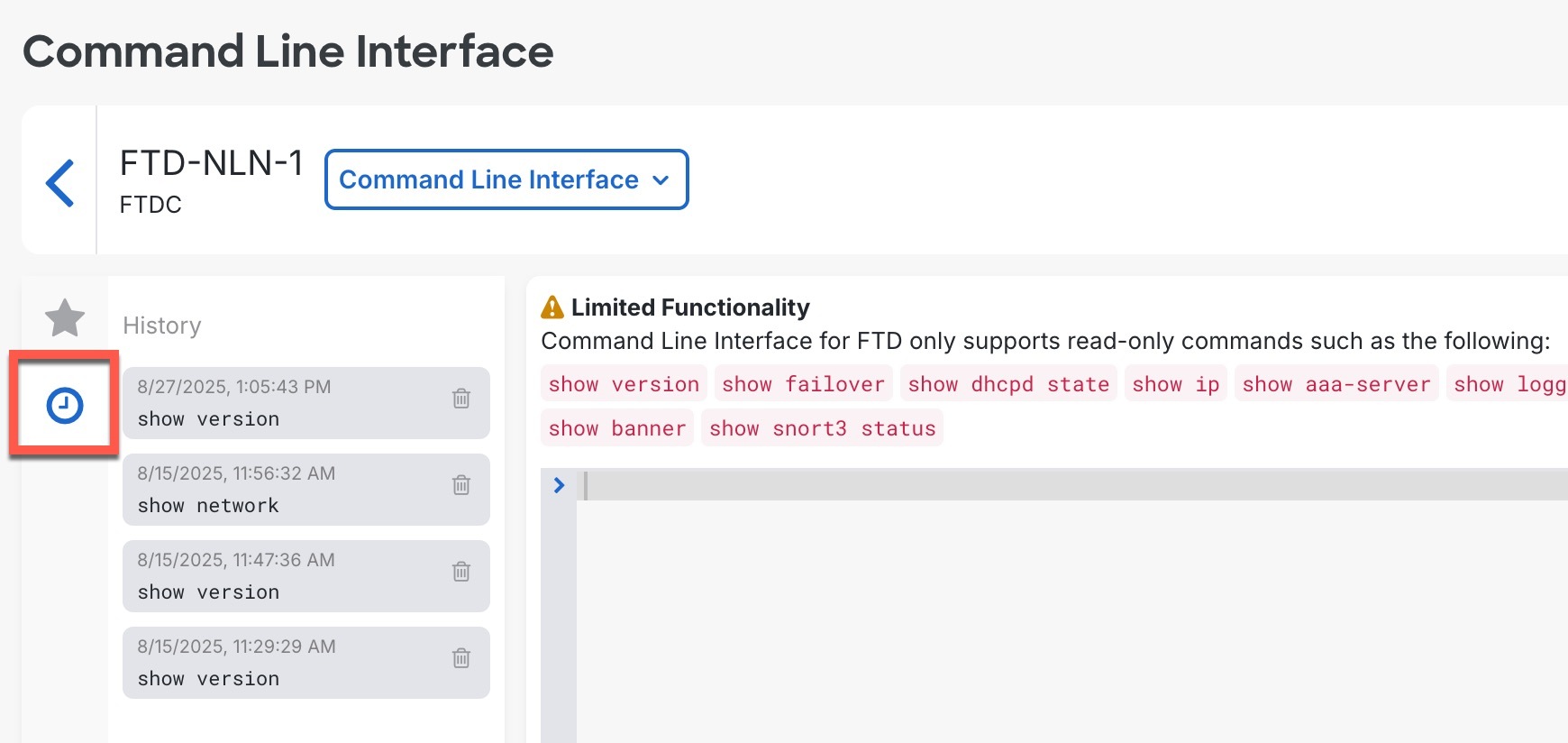Select the 8/27/2025 show version history item
This screenshot has width=1568, height=743.
pos(288,403)
